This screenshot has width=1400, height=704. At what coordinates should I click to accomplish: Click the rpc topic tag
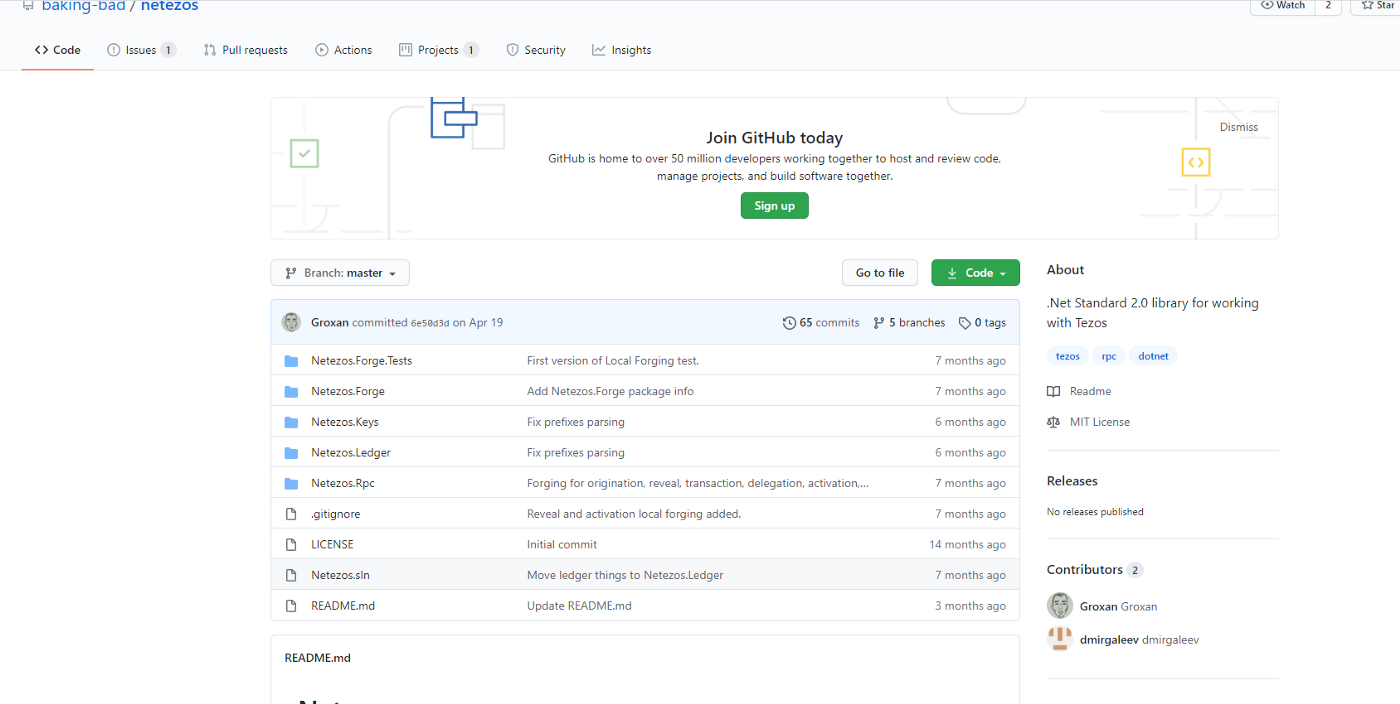point(1109,356)
